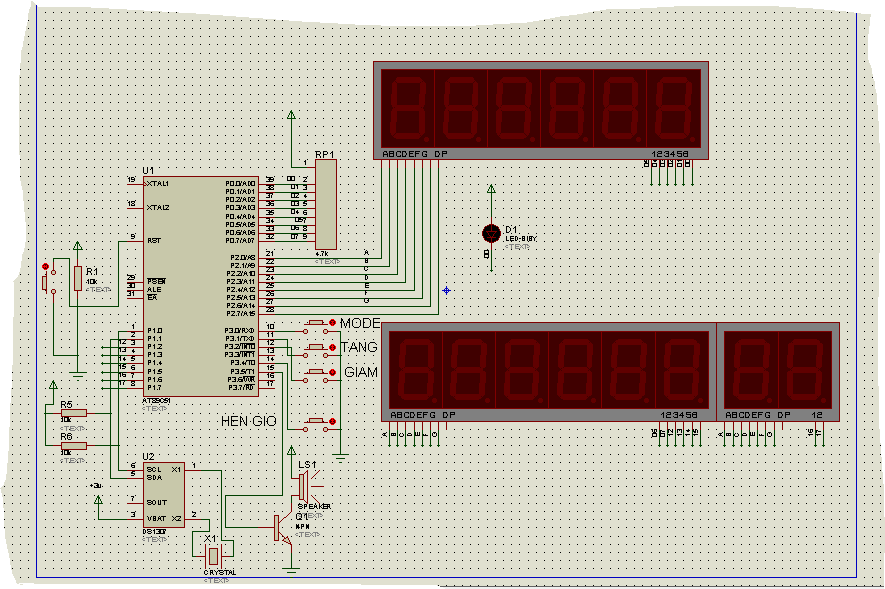This screenshot has height=589, width=885.
Task: Push the TANG push-button actuator
Action: tap(316, 347)
